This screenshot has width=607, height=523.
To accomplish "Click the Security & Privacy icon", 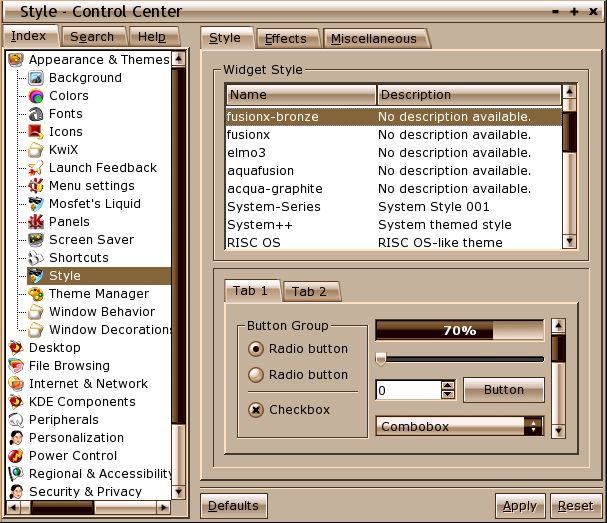I will pos(16,492).
